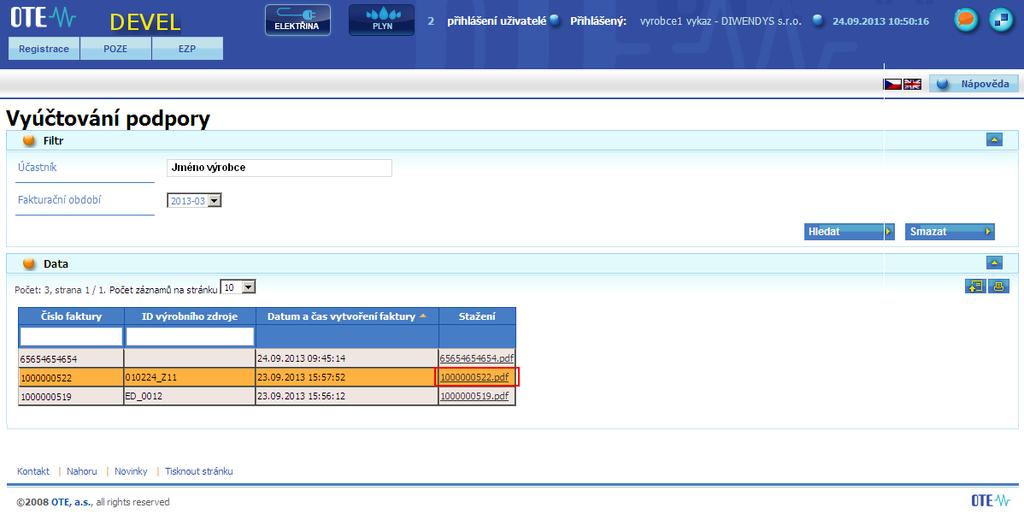Click the print table icon
Image resolution: width=1024 pixels, height=514 pixels.
[x=999, y=286]
